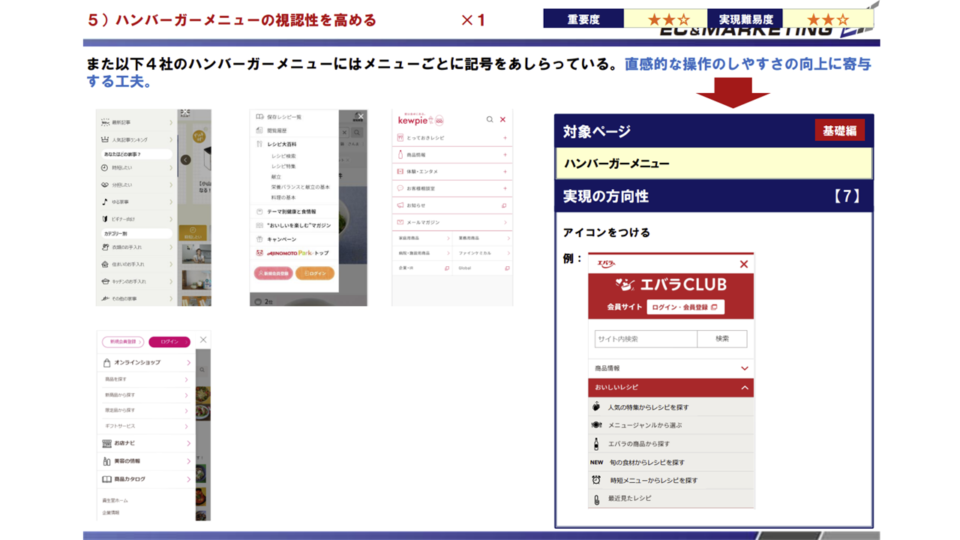The image size is (960, 540).
Task: Open the お店ナビ chevron arrow
Action: (188, 443)
